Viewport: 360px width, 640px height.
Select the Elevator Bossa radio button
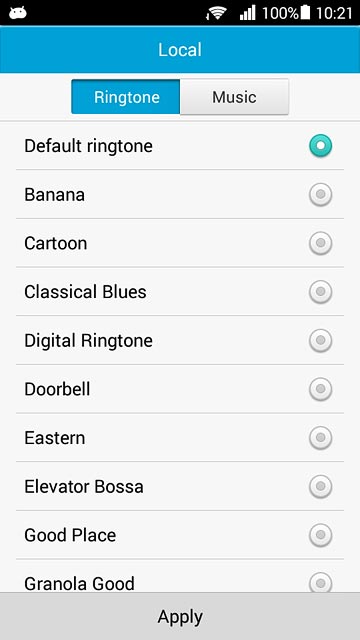[320, 487]
